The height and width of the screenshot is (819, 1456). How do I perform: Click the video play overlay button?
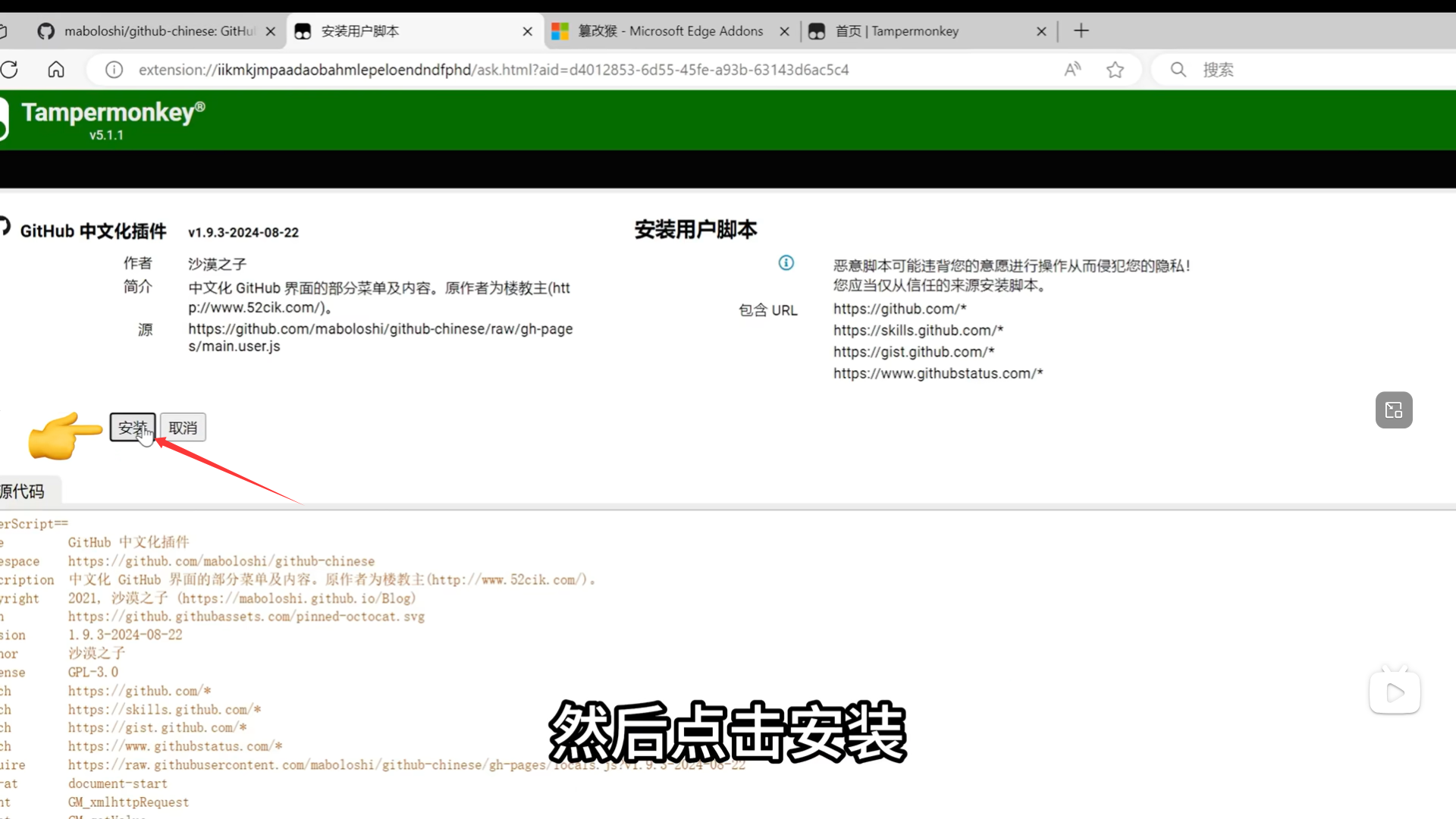pos(1395,692)
